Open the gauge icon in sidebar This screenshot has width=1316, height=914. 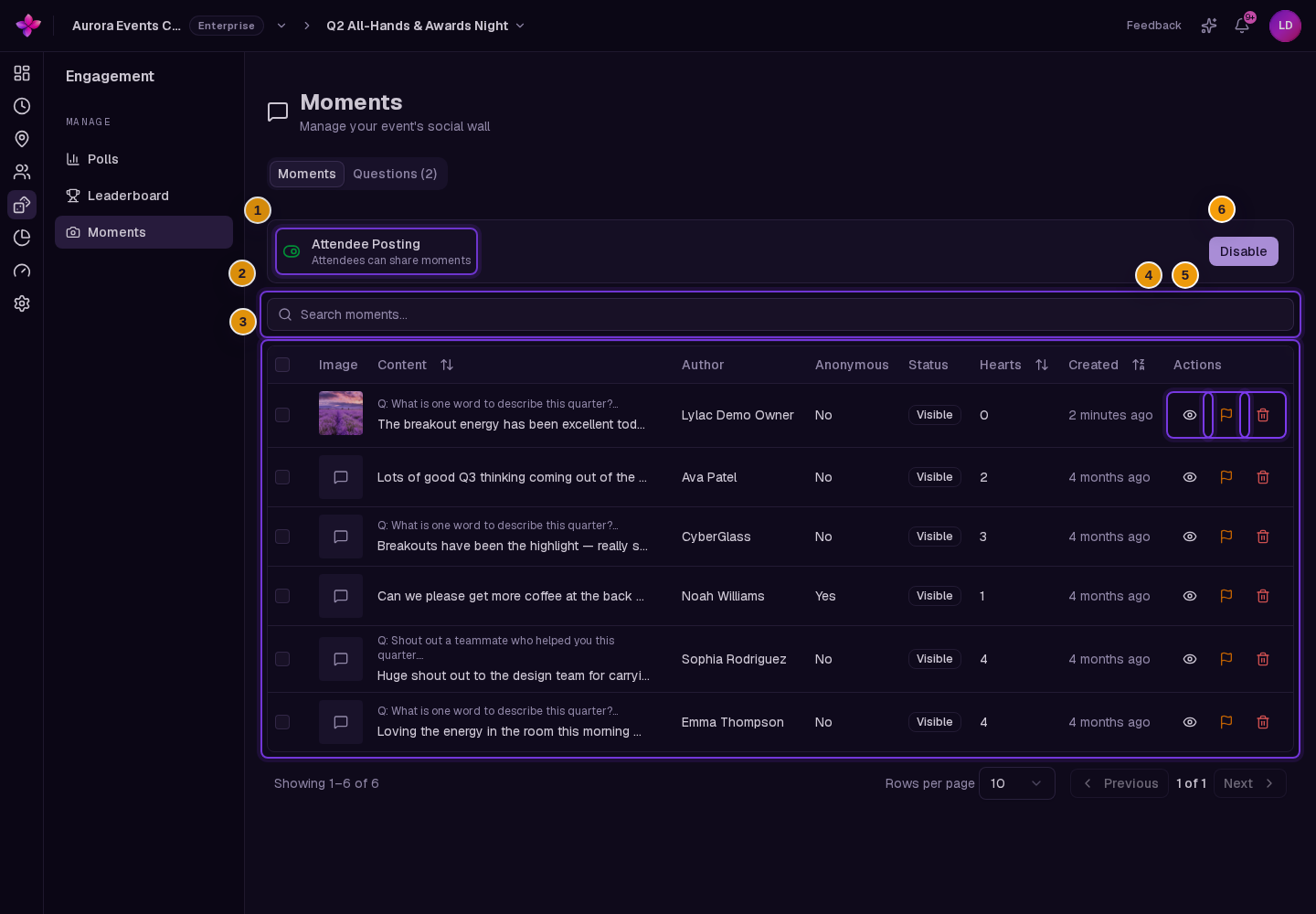tap(22, 271)
